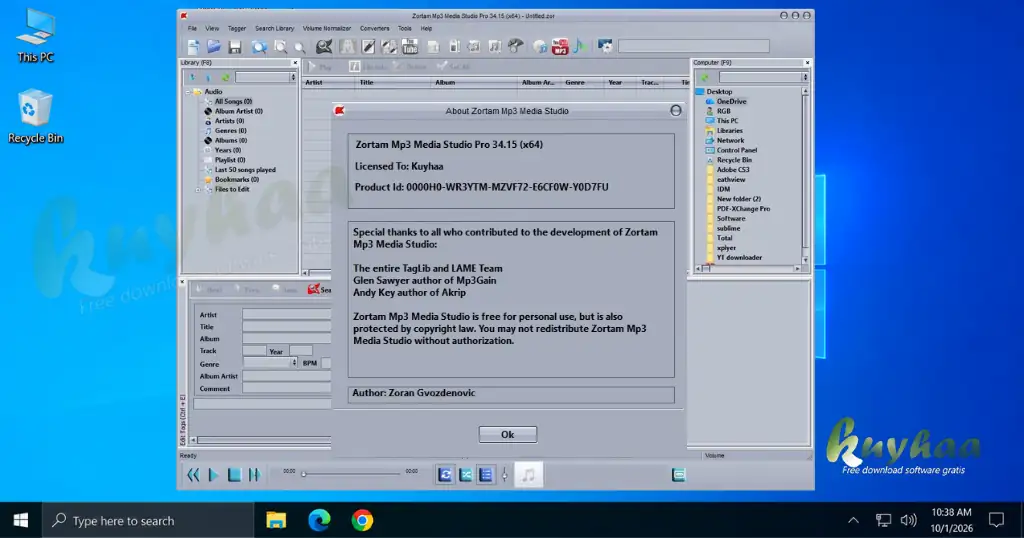The image size is (1024, 538).
Task: Open the Windows Start menu
Action: [x=21, y=520]
